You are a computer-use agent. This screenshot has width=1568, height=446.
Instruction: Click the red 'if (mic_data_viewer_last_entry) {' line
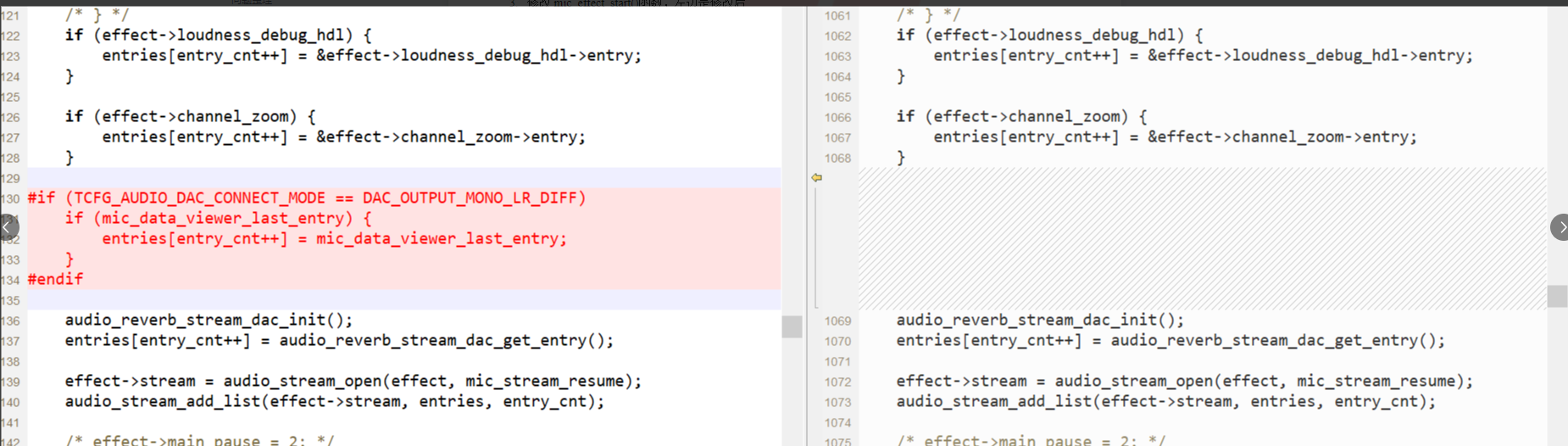point(219,219)
